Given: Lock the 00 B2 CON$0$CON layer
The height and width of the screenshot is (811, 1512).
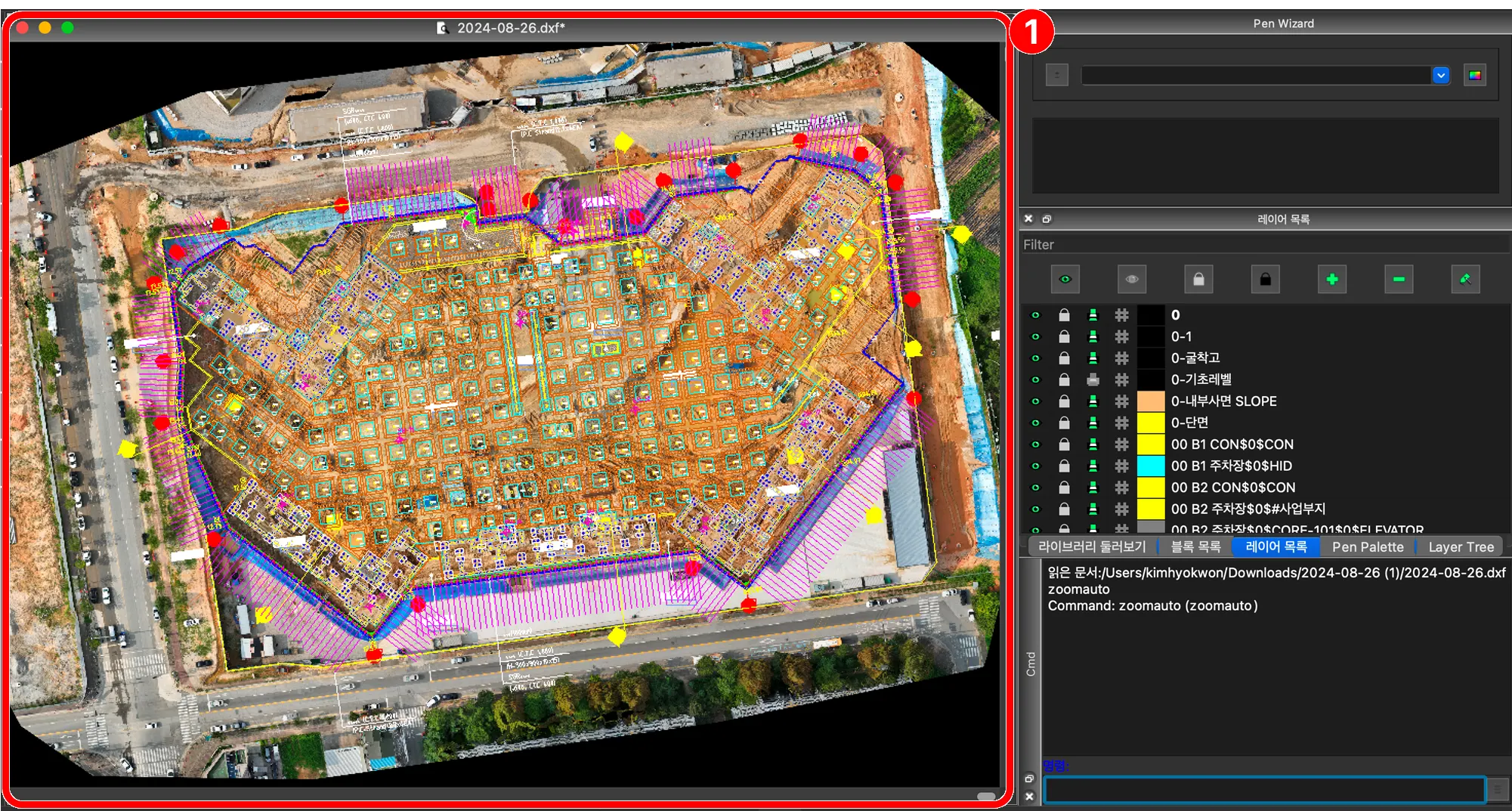Looking at the screenshot, I should coord(1064,488).
